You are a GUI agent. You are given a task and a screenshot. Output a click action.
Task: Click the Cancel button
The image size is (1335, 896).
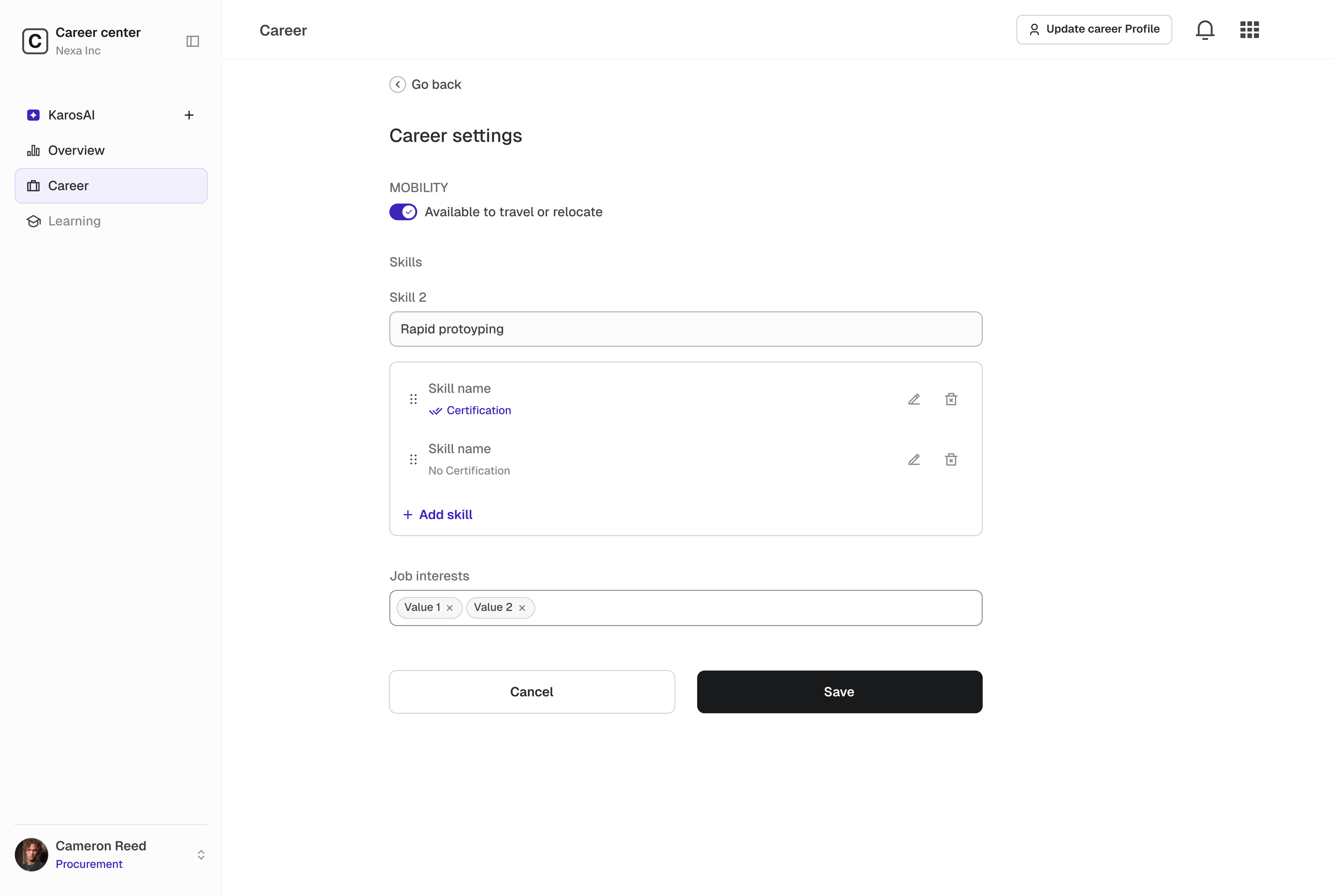click(532, 691)
